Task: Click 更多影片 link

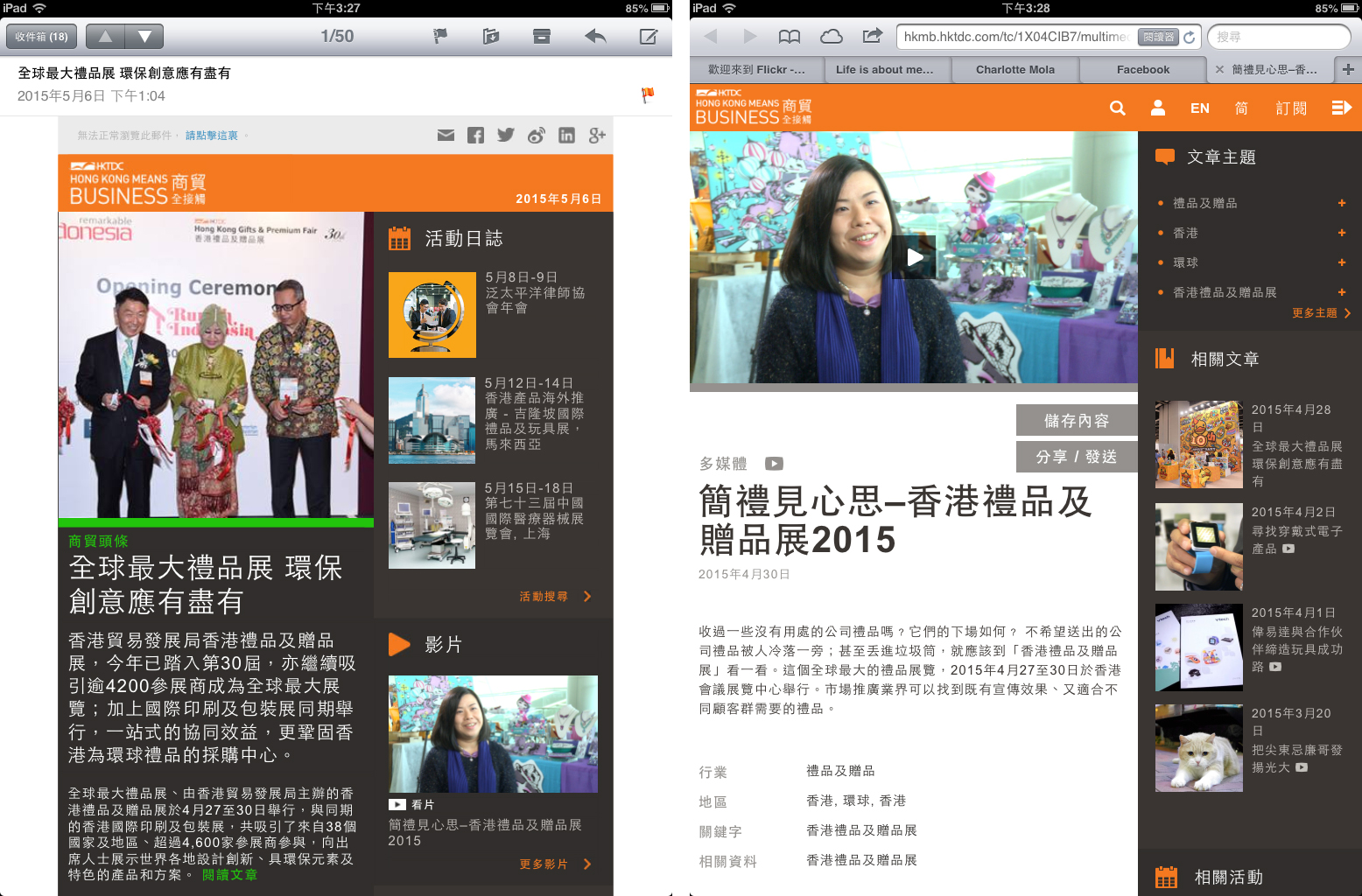Action: pos(555,864)
